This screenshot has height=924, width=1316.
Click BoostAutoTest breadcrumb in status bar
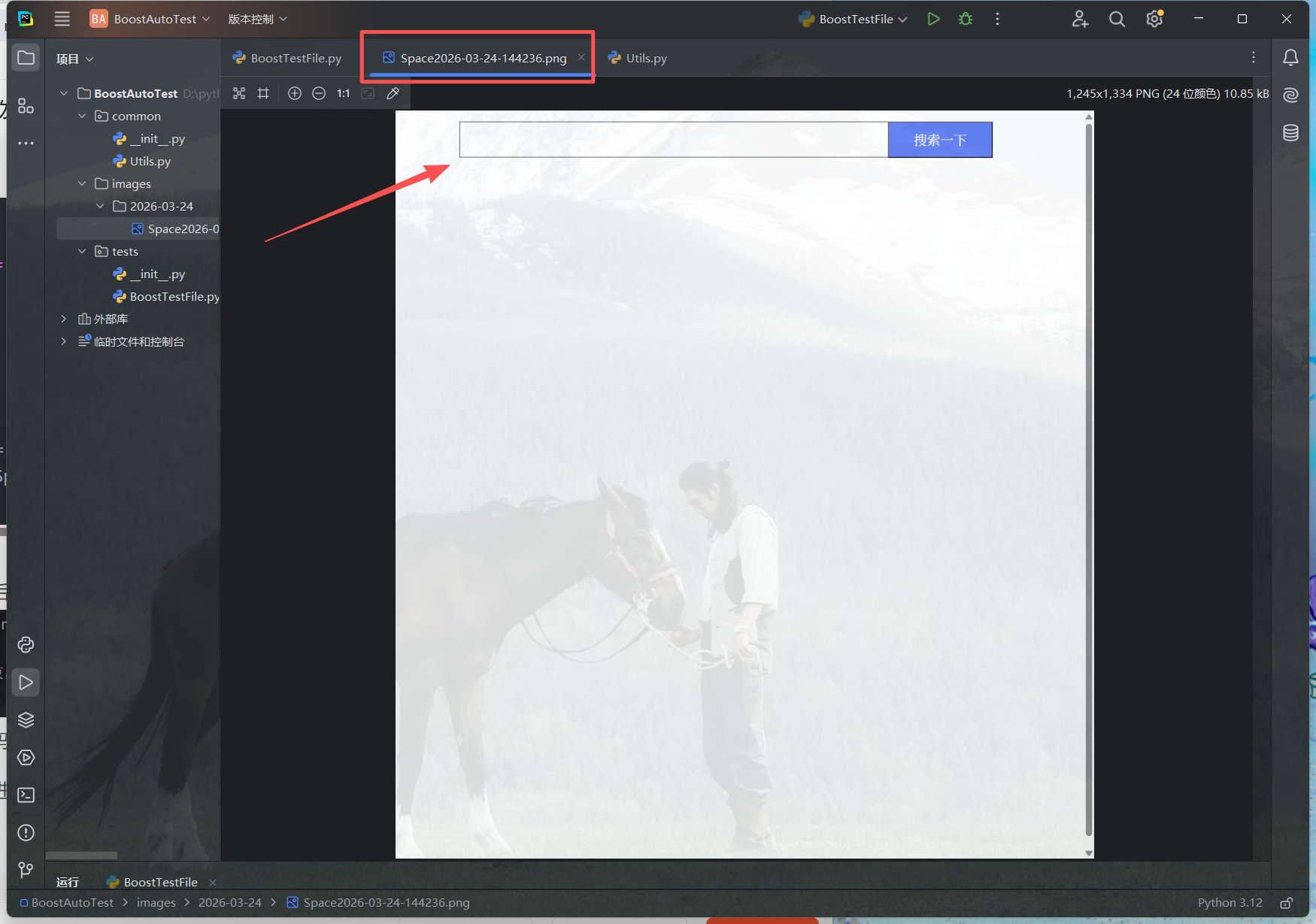67,903
